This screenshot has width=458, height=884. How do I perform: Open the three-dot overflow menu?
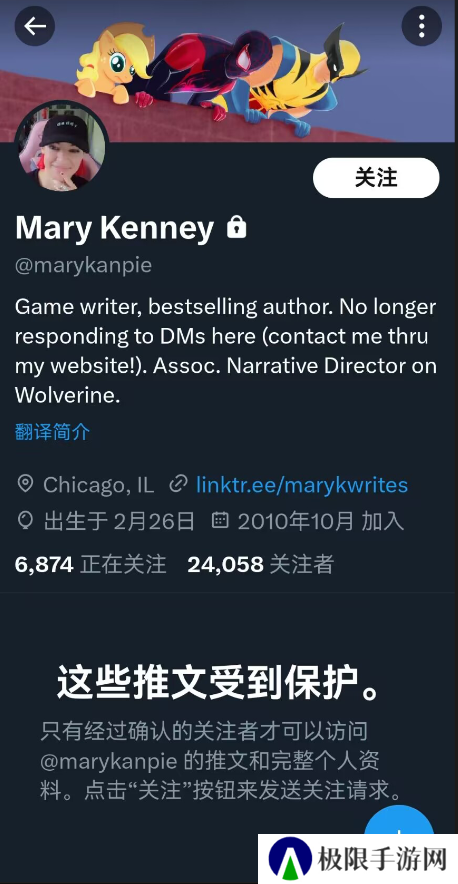point(421,26)
